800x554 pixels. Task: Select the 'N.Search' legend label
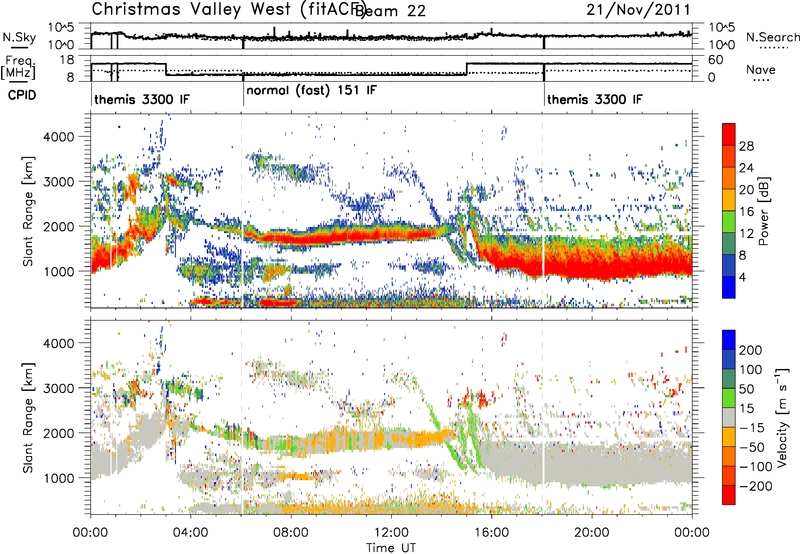[x=772, y=37]
